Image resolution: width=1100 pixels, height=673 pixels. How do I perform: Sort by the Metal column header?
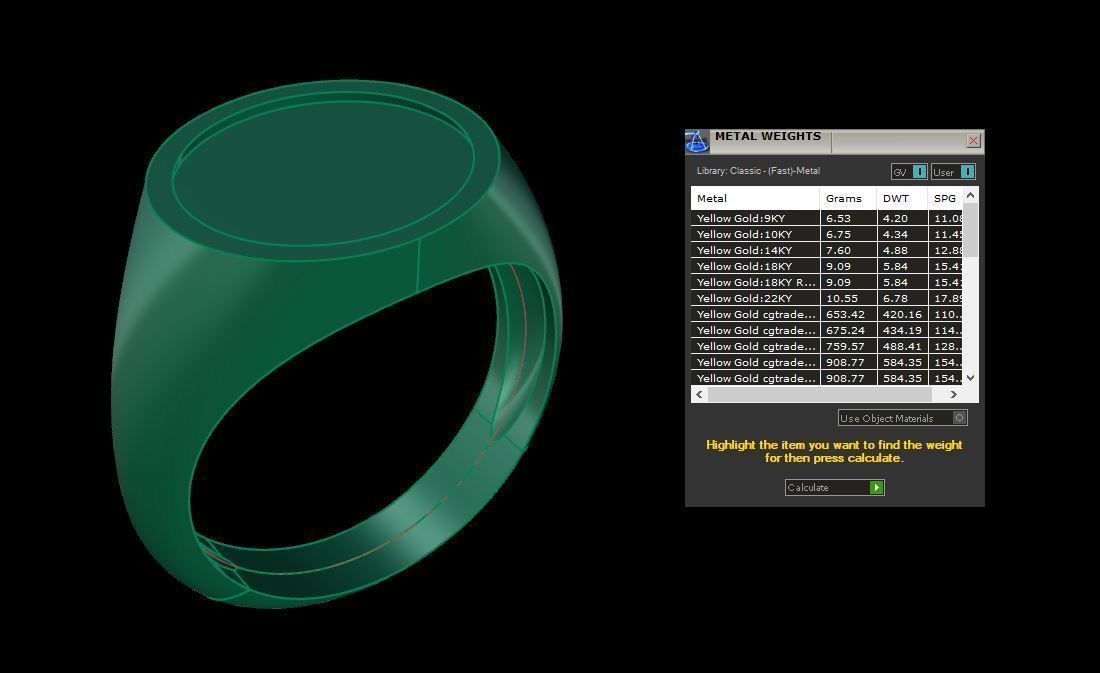[755, 199]
